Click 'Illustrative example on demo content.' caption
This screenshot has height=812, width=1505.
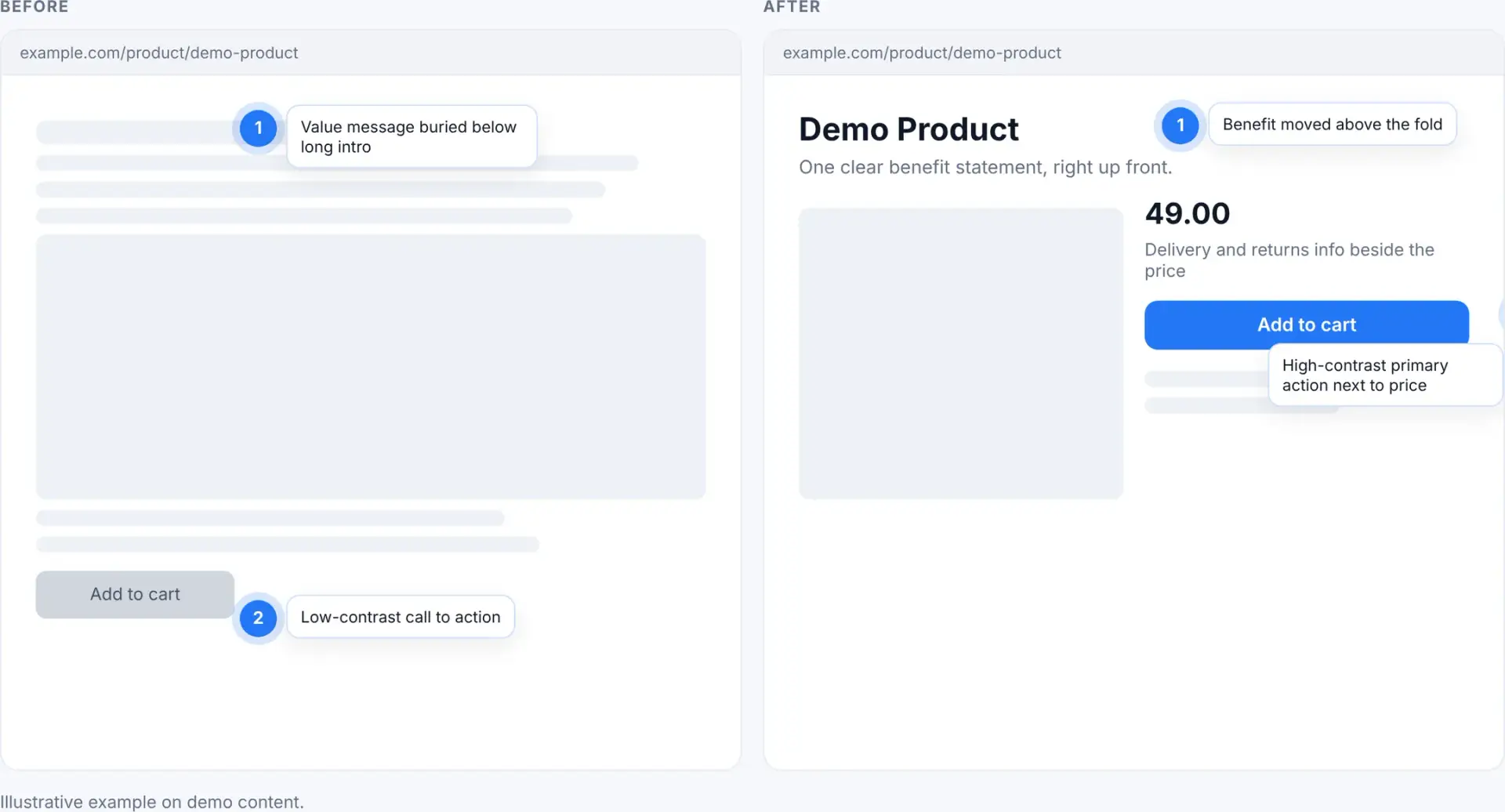(x=152, y=802)
